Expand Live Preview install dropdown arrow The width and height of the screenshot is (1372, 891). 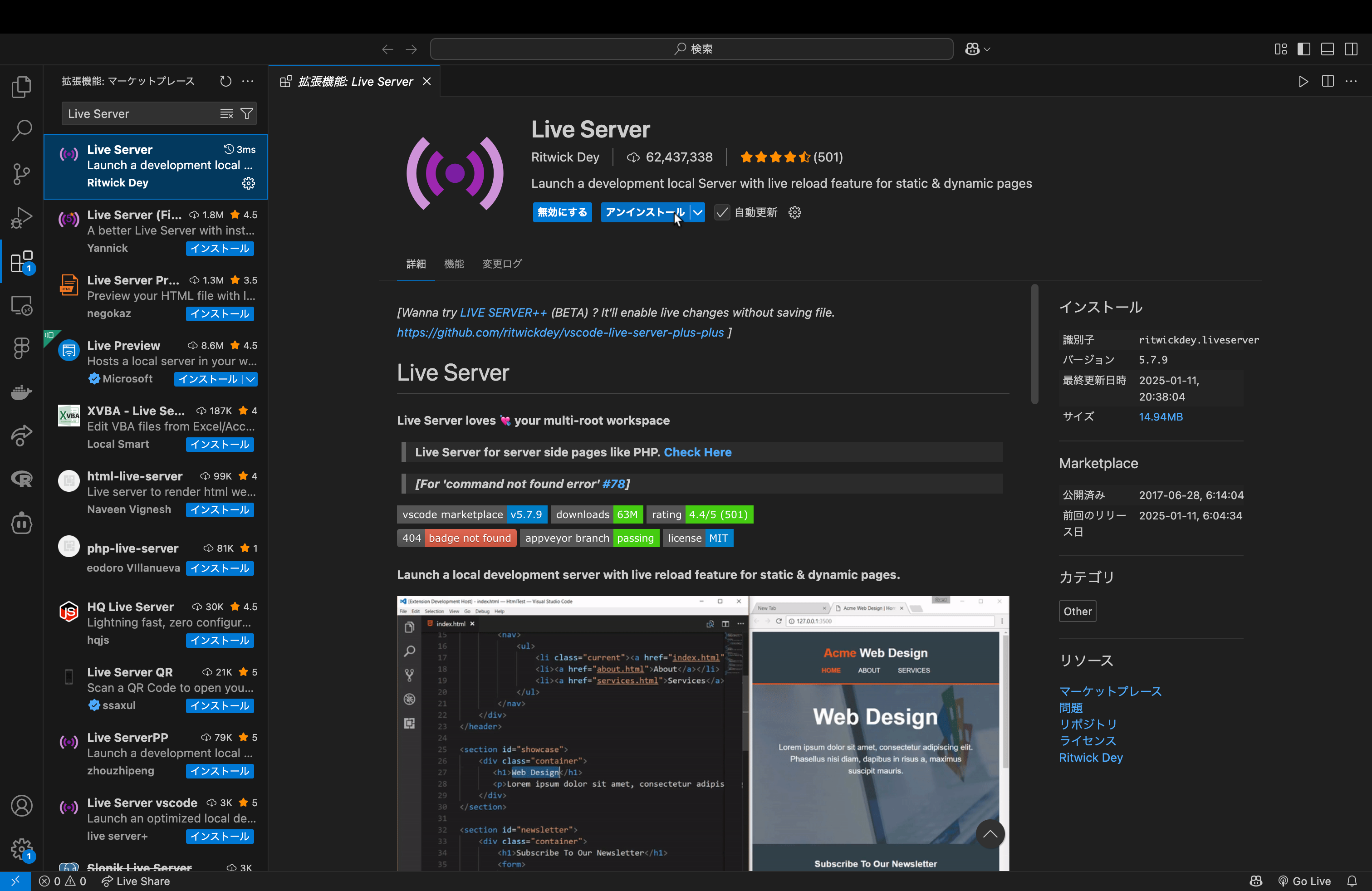click(250, 379)
